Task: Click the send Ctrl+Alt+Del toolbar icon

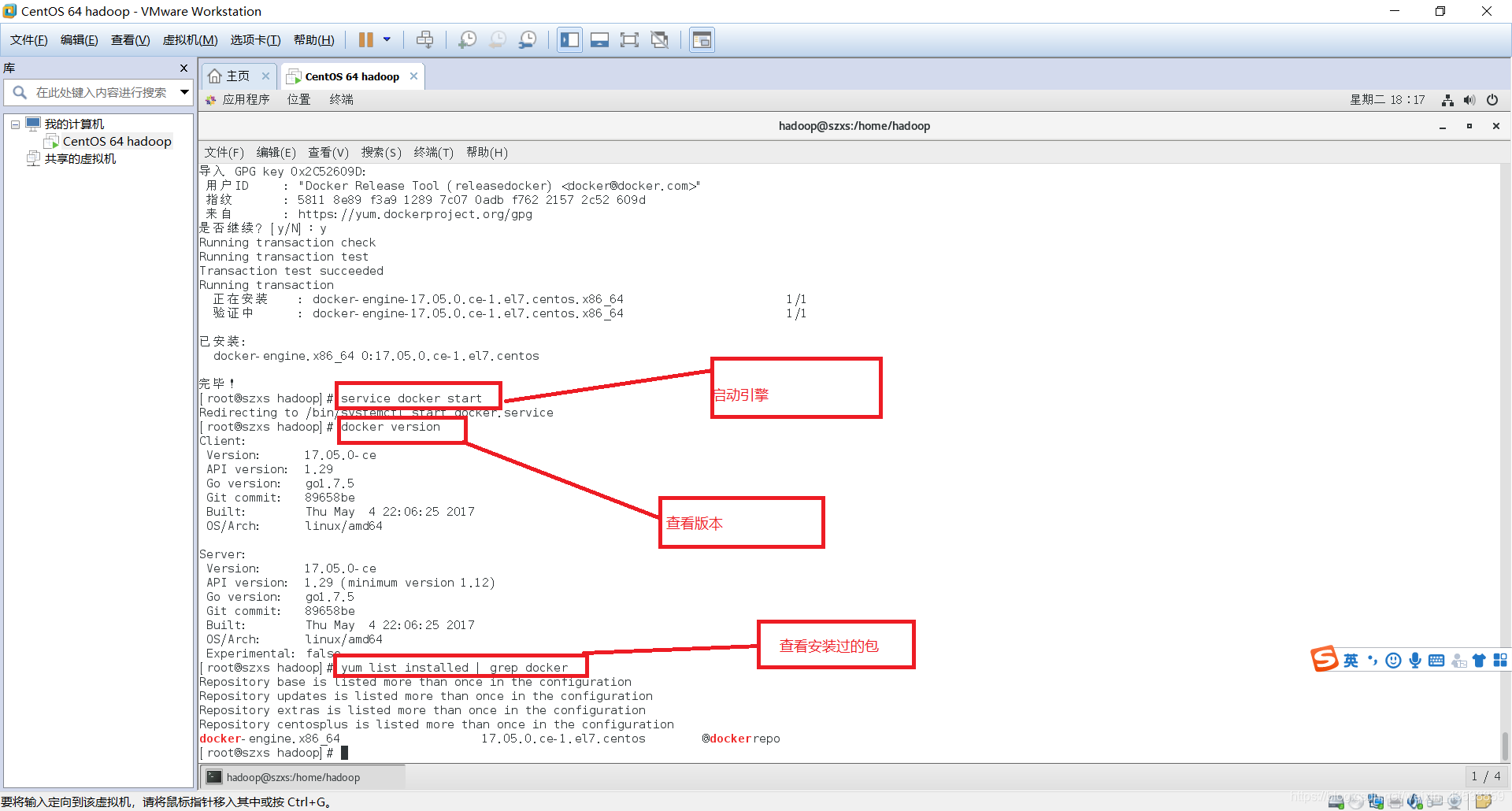Action: coord(424,39)
